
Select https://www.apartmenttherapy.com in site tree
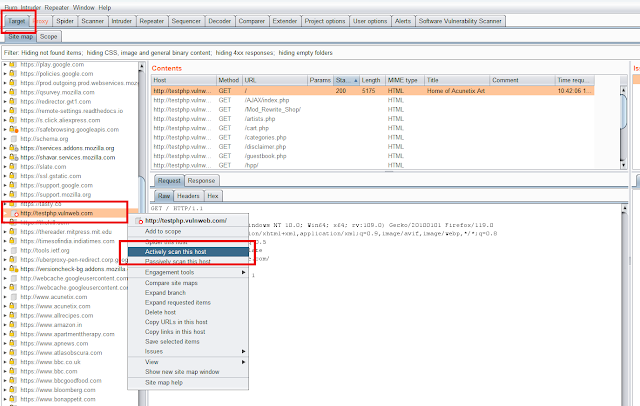point(67,334)
